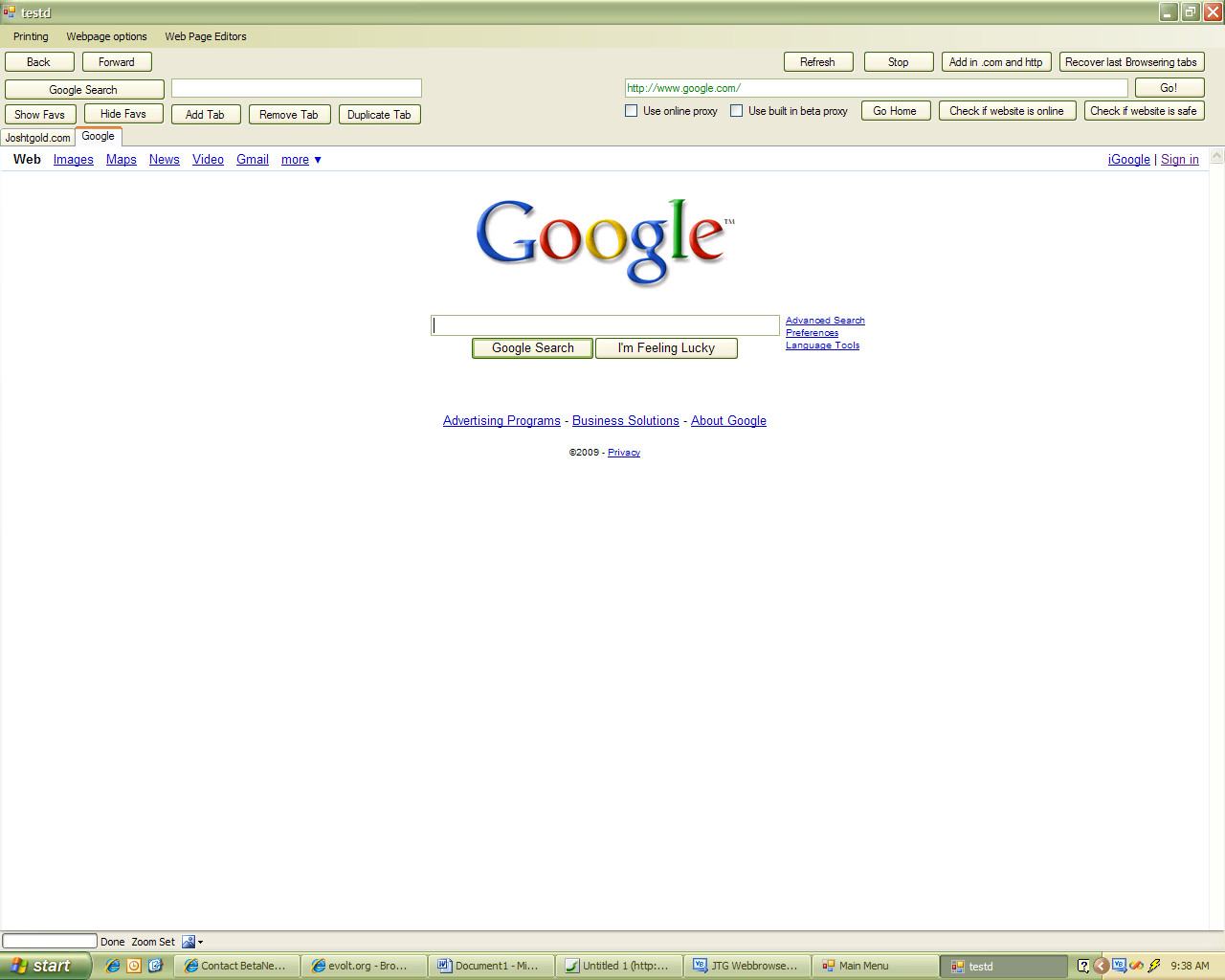Click toolbar Google Search button

coord(83,90)
